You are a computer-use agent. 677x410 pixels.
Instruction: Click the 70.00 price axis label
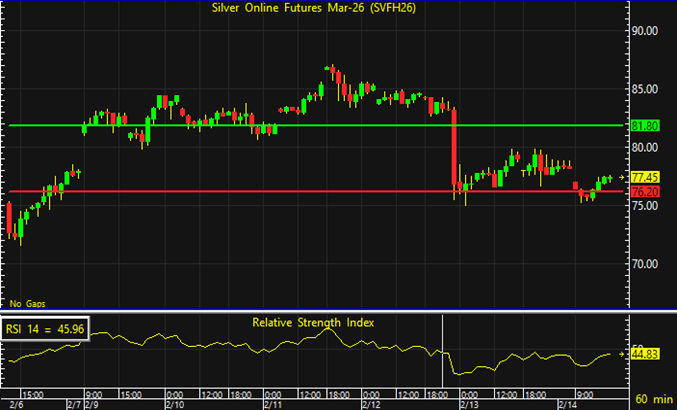click(646, 264)
